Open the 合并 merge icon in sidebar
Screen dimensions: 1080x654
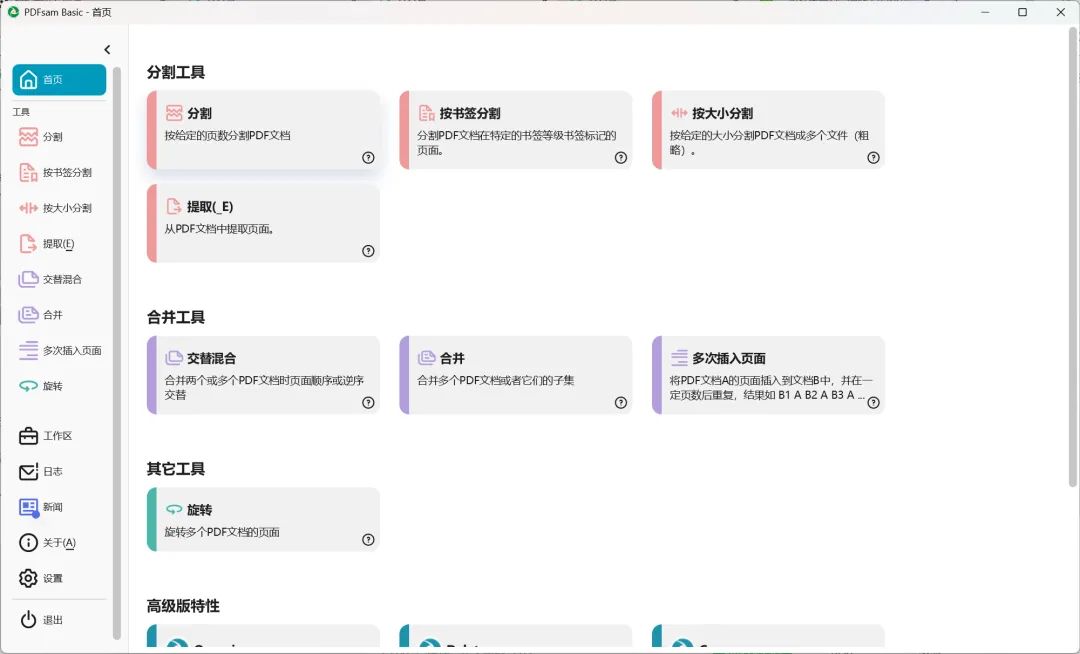pyautogui.click(x=28, y=315)
